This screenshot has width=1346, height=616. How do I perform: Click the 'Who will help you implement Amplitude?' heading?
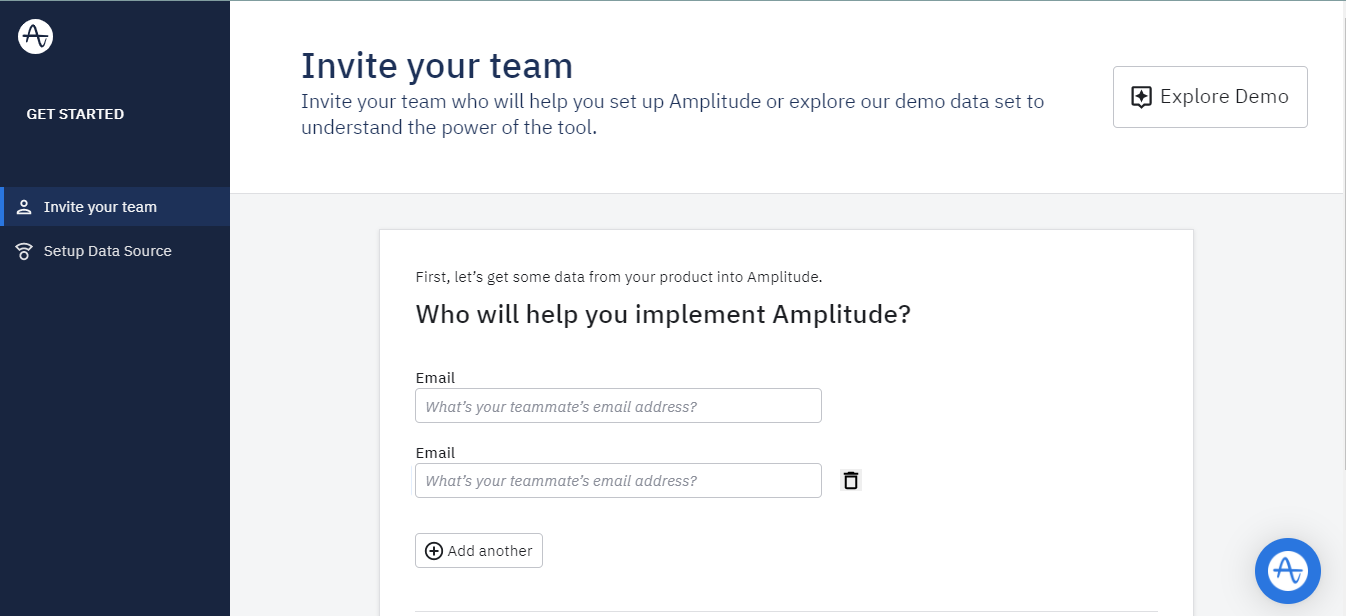point(663,315)
